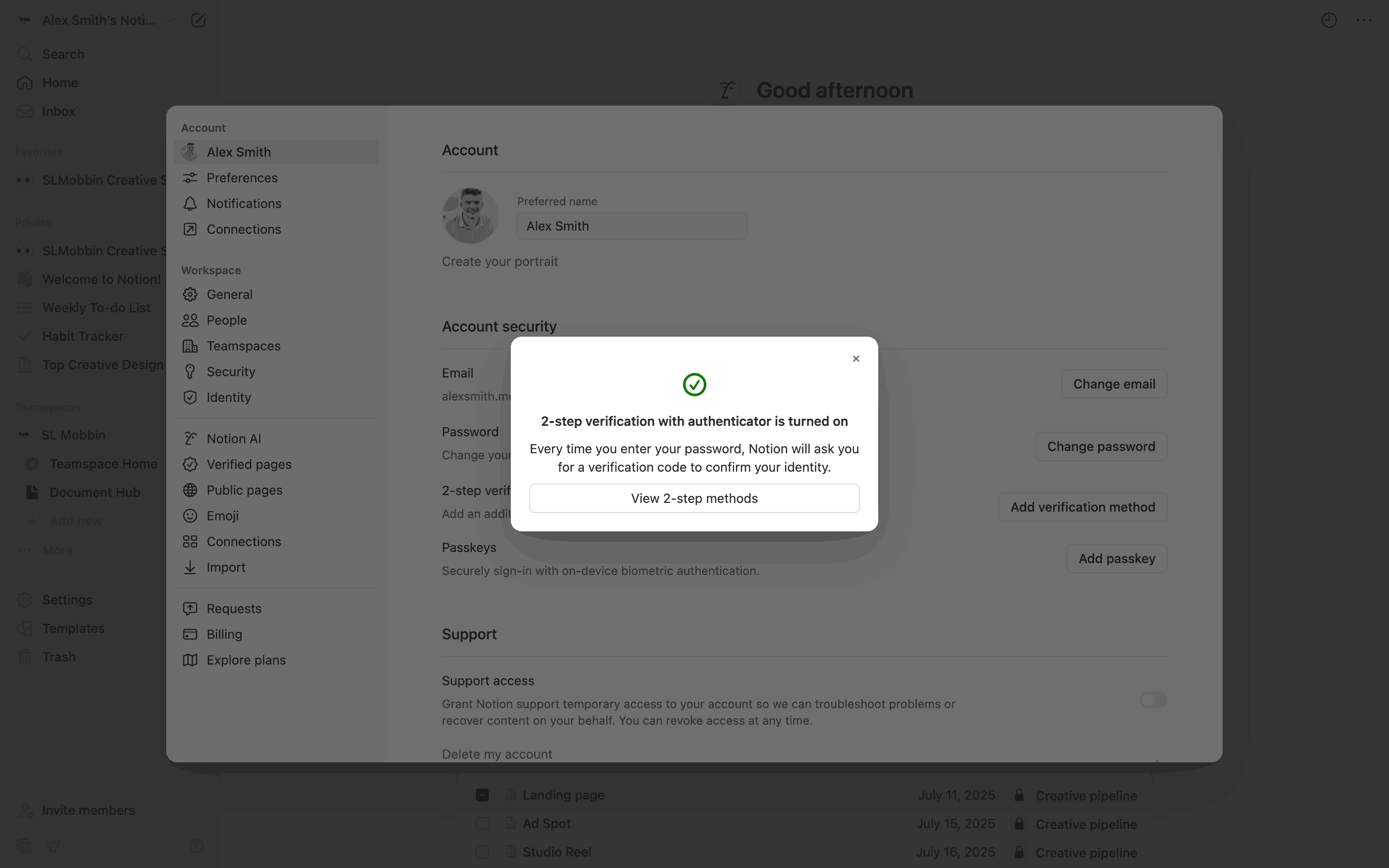Expand the Delete my account chevron
Viewport: 1389px width, 868px height.
pos(1157,760)
